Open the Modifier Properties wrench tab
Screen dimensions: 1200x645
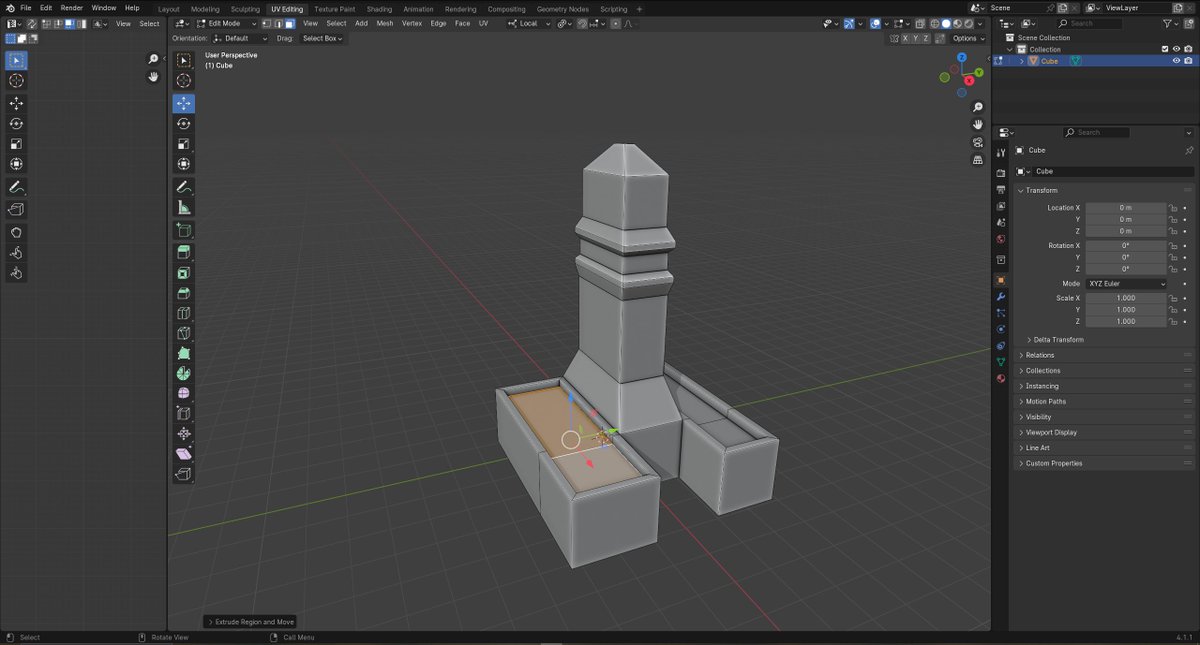[x=1001, y=296]
